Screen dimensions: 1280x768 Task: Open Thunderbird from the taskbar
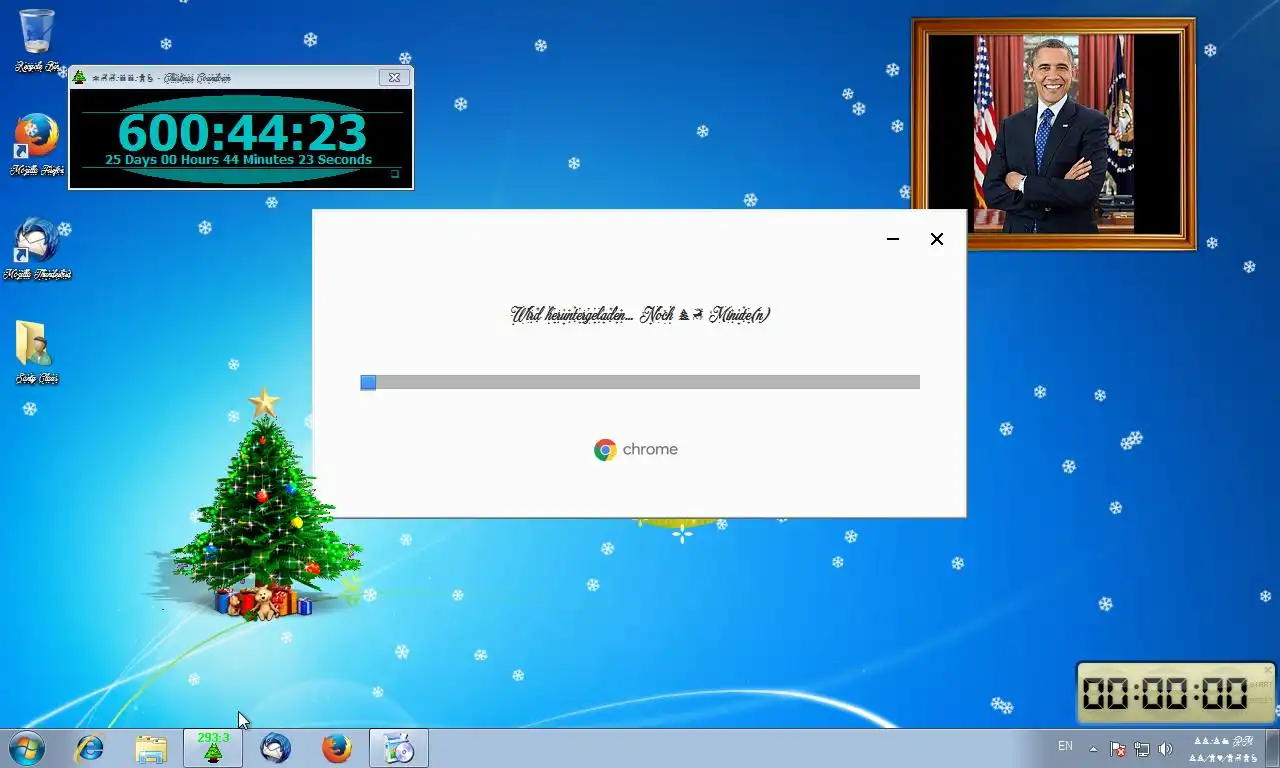coord(275,748)
